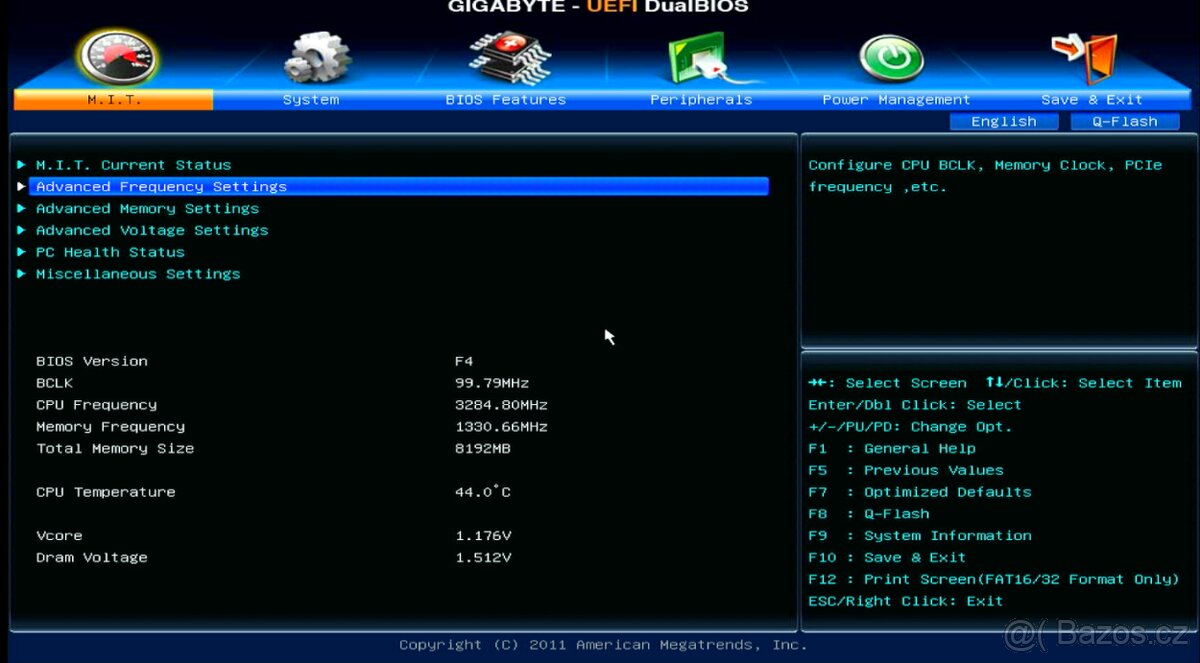Click the Vcore value 1.176V
This screenshot has width=1200, height=663.
pyautogui.click(x=483, y=536)
